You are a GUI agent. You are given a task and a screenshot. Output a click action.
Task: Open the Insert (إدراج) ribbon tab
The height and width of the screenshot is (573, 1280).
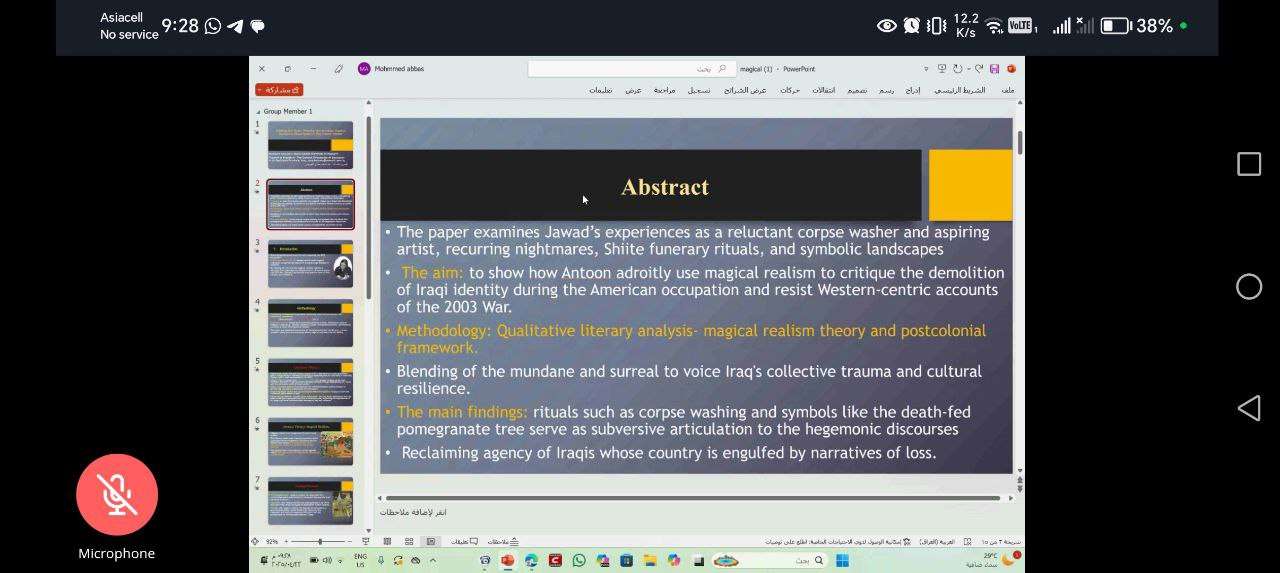(913, 90)
